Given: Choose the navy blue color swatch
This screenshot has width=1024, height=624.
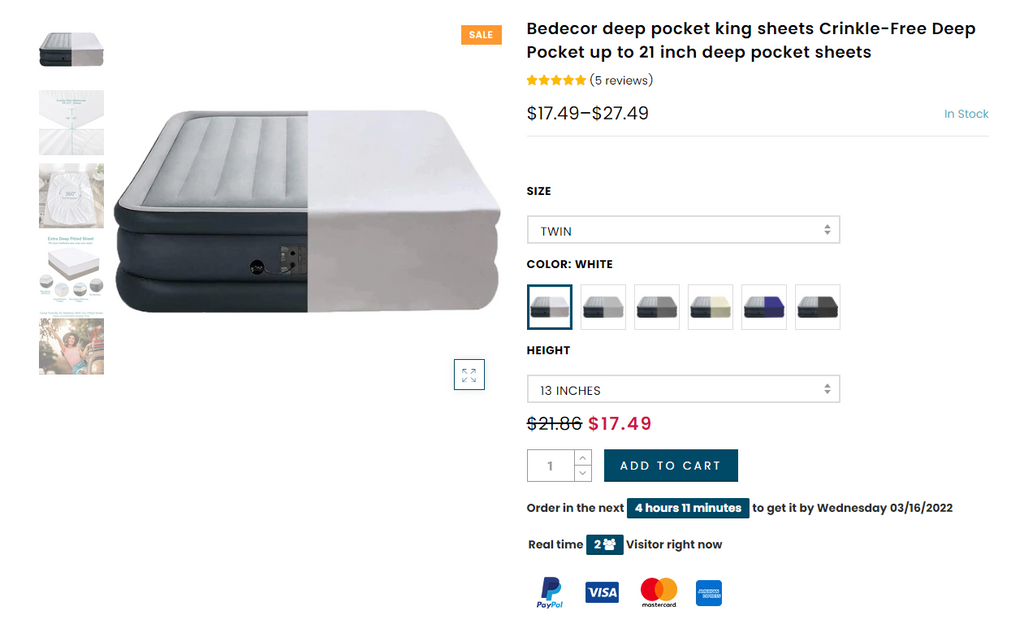Looking at the screenshot, I should [x=764, y=307].
